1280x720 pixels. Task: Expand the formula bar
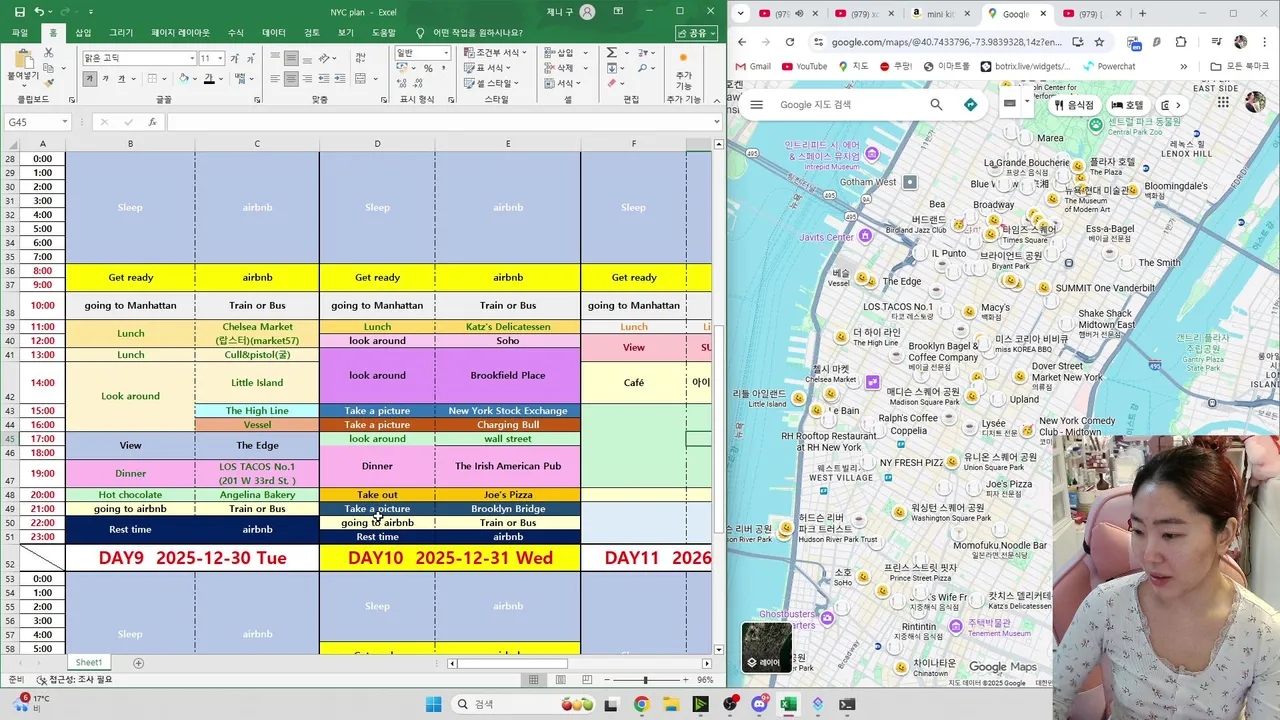pyautogui.click(x=716, y=122)
